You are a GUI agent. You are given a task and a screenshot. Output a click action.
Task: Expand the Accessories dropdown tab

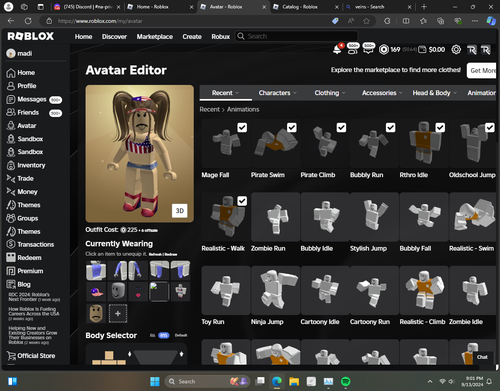(x=382, y=93)
